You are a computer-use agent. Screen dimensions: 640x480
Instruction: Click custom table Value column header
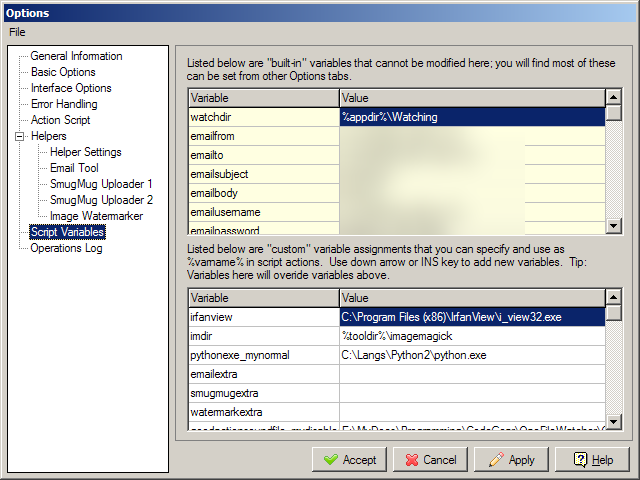click(x=472, y=298)
